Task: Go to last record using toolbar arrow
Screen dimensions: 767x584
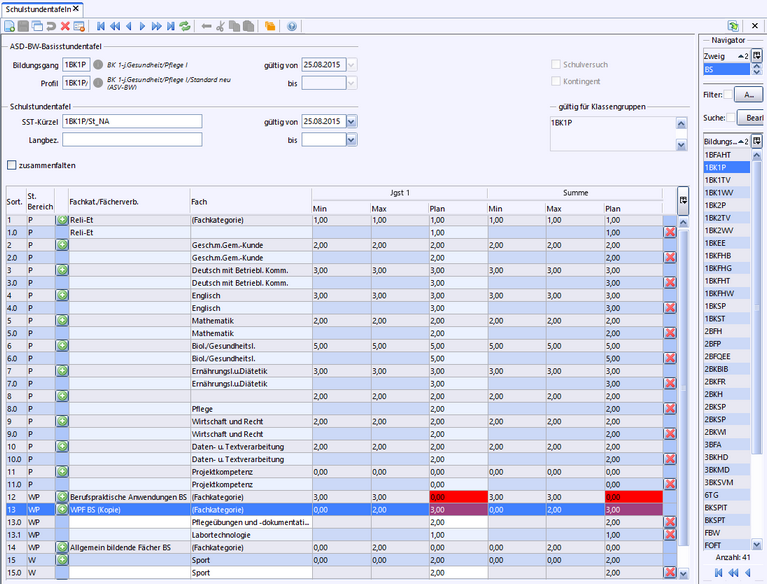Action: (x=170, y=25)
